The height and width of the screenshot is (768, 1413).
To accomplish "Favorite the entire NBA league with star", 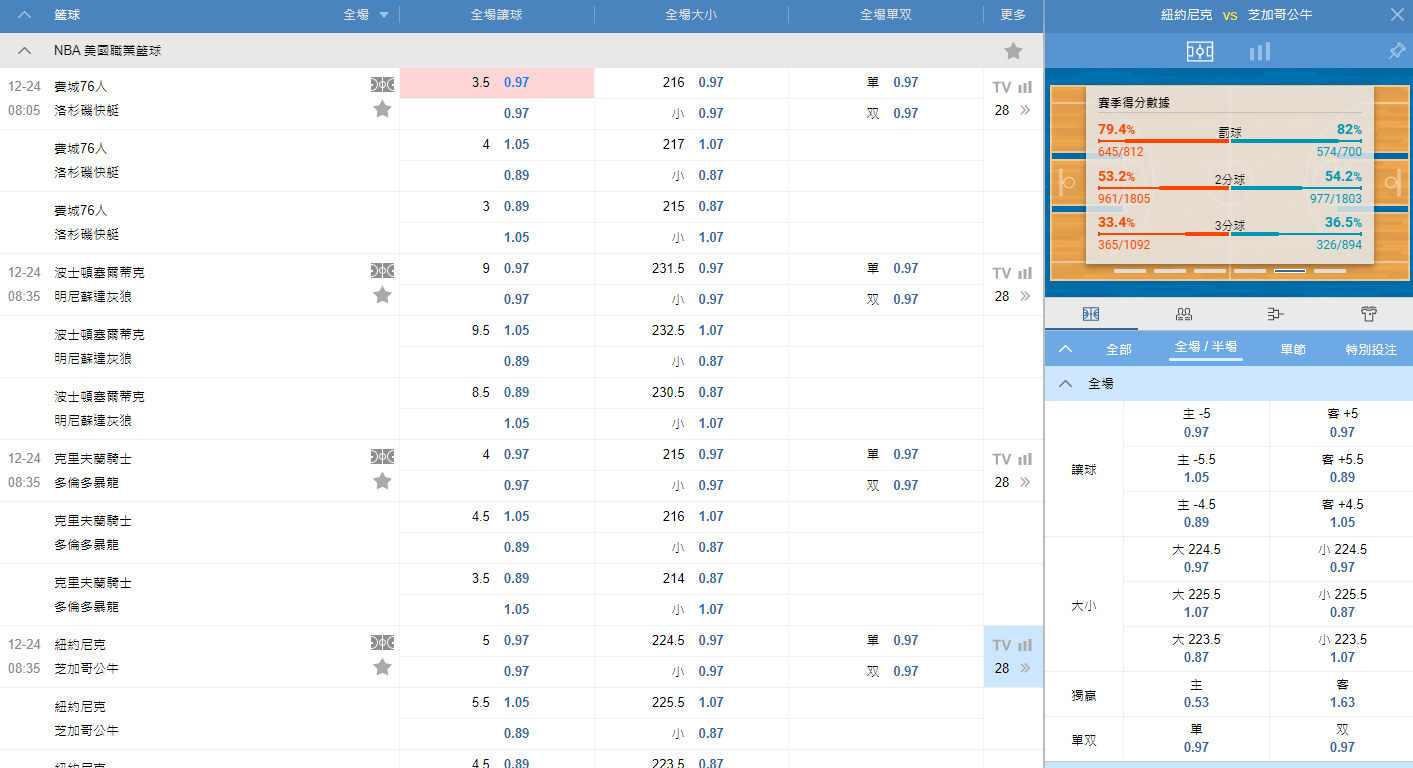I will pyautogui.click(x=1013, y=51).
